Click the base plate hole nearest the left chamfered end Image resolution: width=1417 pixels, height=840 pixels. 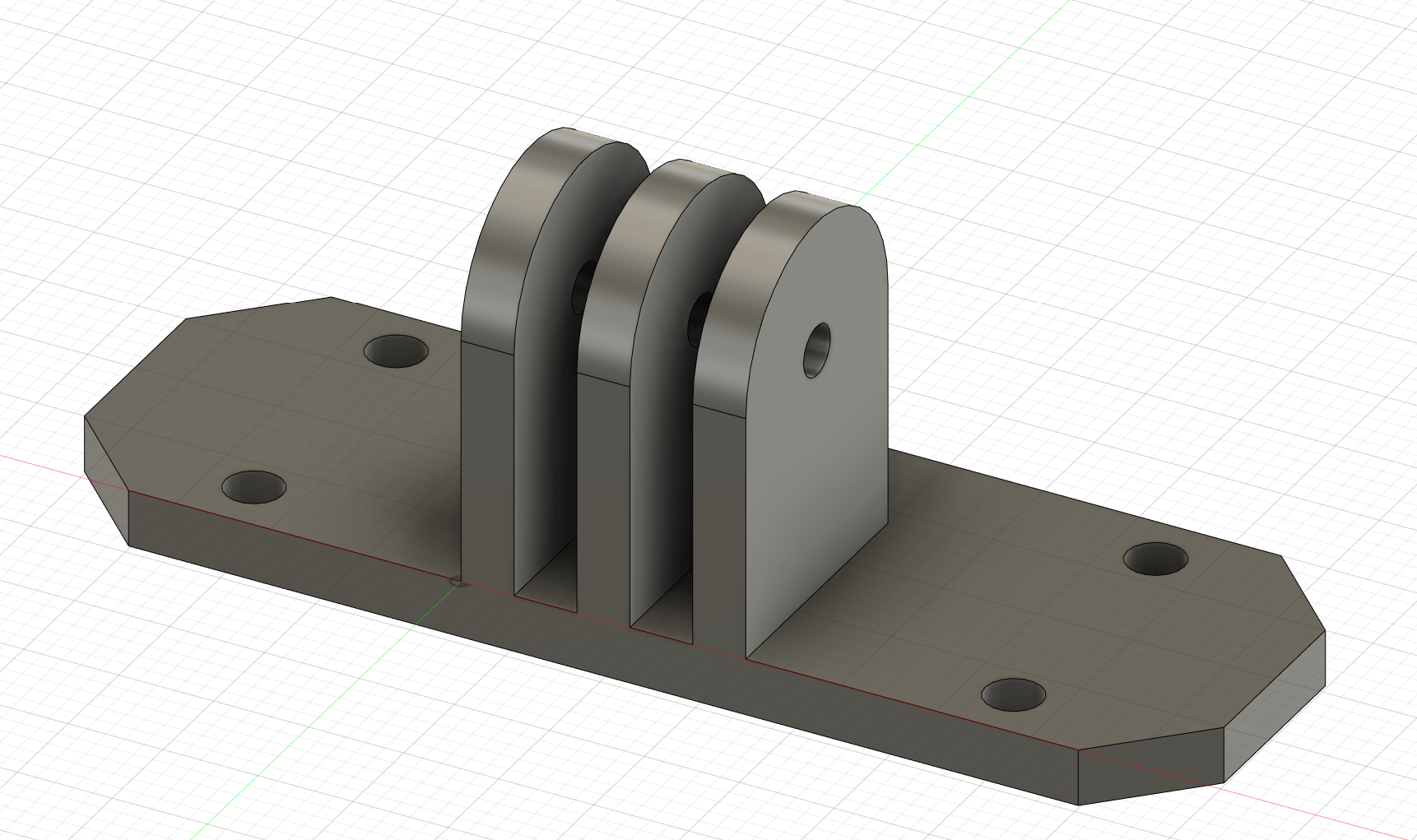coord(254,488)
